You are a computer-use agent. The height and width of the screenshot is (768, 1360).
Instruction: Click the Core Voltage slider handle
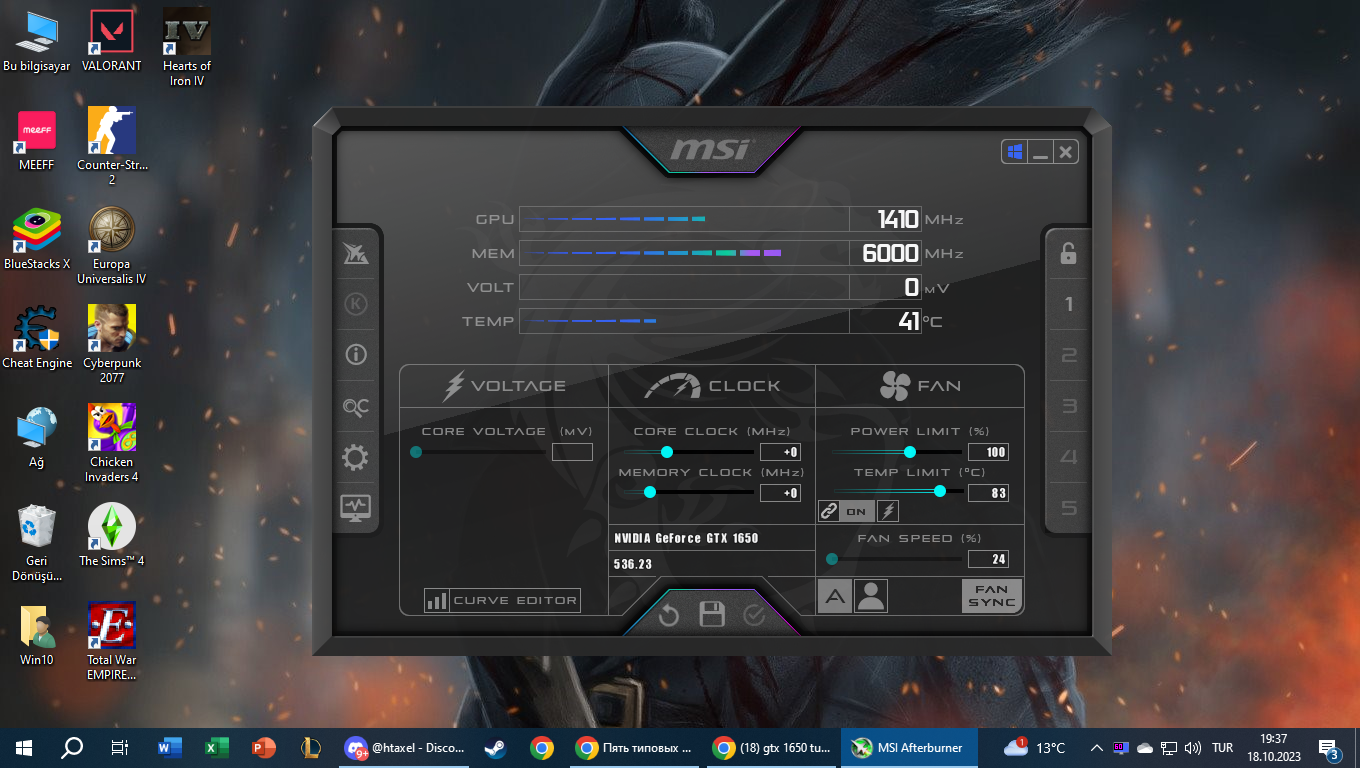[x=416, y=452]
